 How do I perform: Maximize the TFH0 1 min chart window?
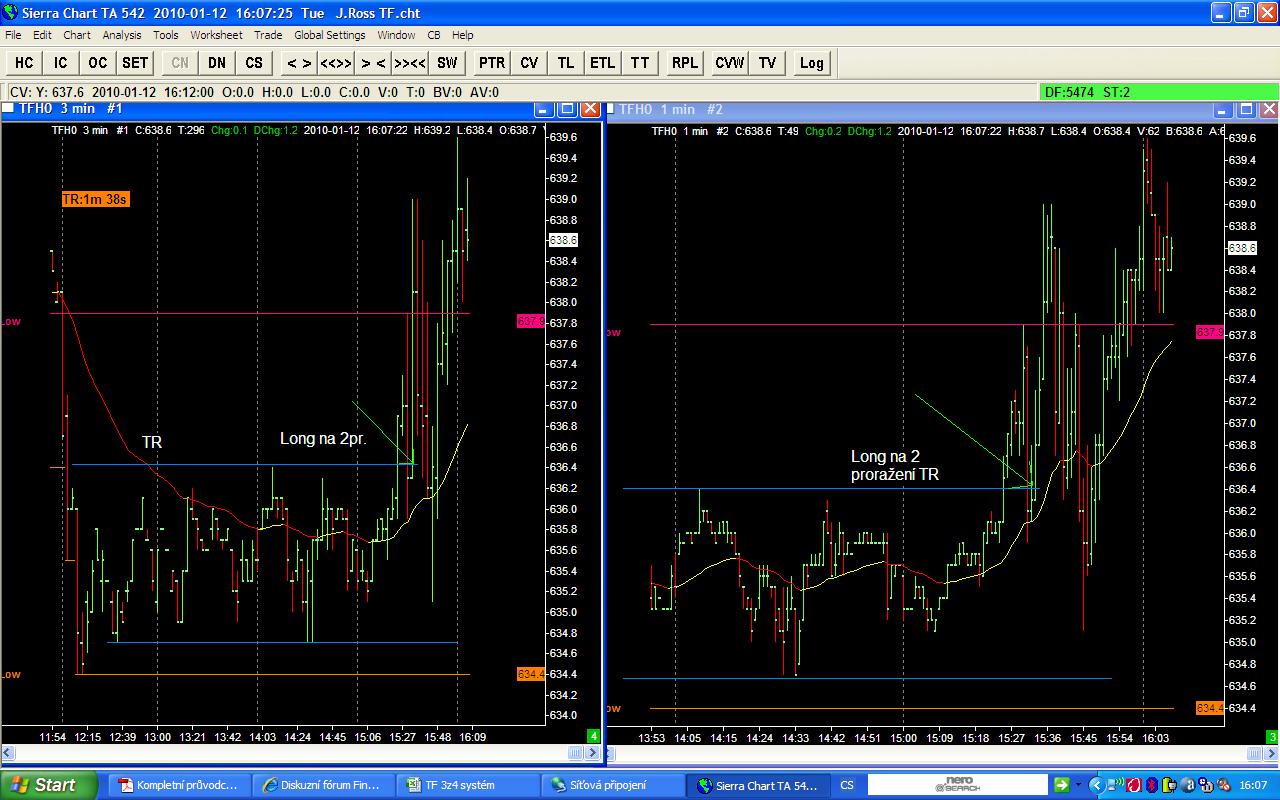tap(1245, 108)
